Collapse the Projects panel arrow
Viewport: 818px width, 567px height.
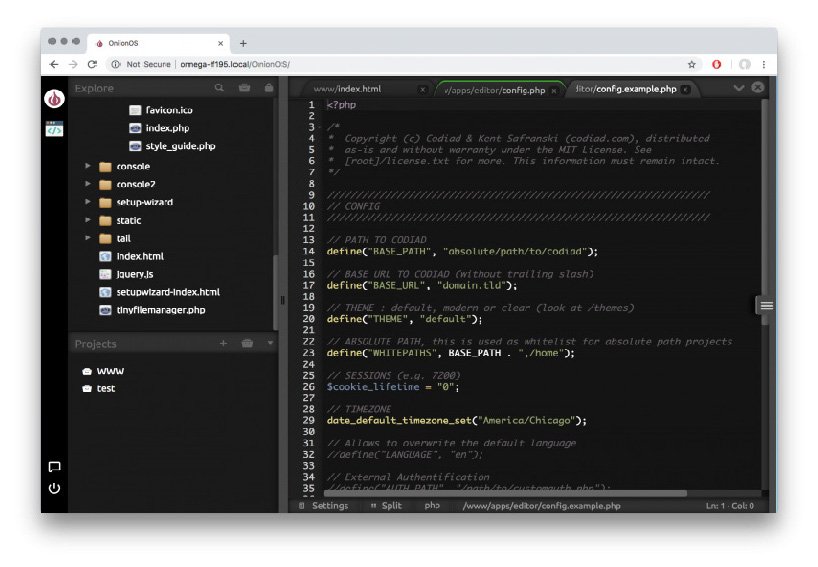click(270, 343)
